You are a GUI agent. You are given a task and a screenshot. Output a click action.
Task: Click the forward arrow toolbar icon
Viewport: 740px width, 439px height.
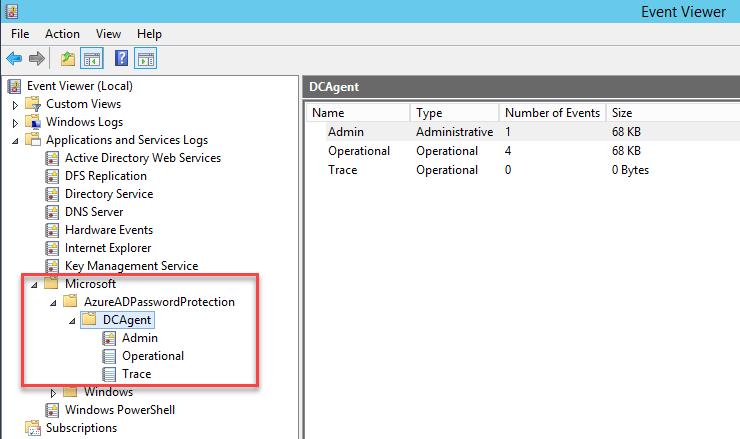pyautogui.click(x=37, y=59)
